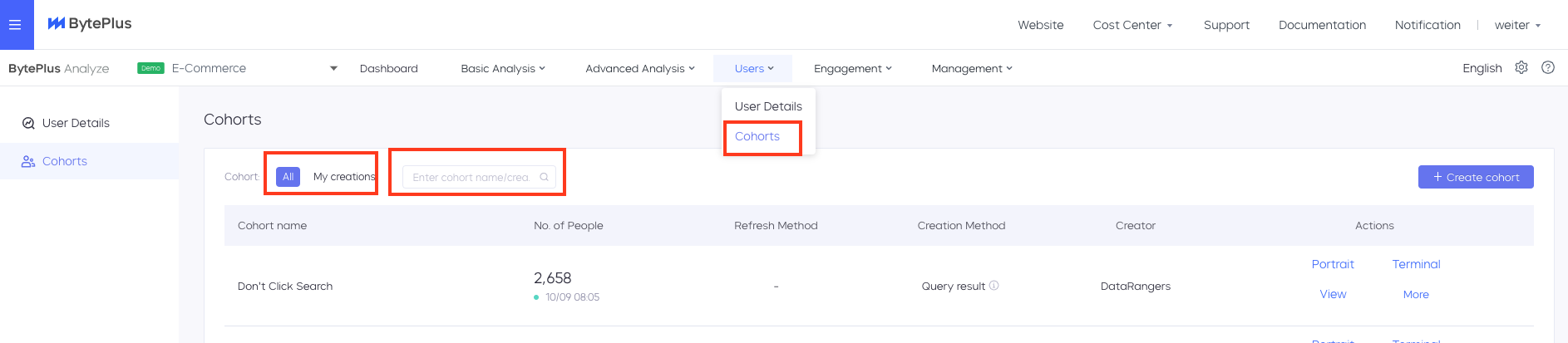
Task: Click View for Don't Click Search
Action: (1333, 294)
